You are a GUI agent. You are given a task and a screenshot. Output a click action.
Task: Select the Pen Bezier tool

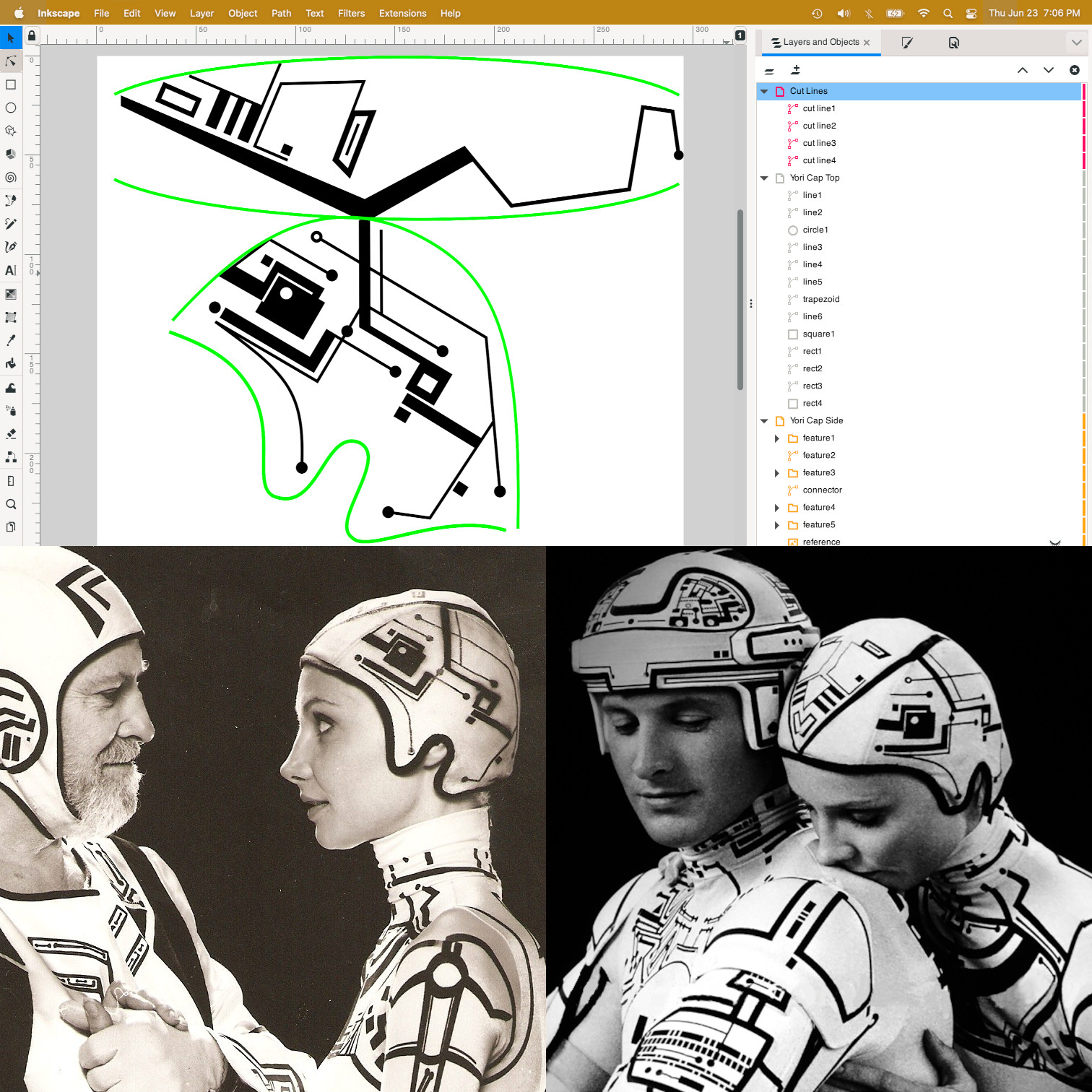(x=11, y=200)
